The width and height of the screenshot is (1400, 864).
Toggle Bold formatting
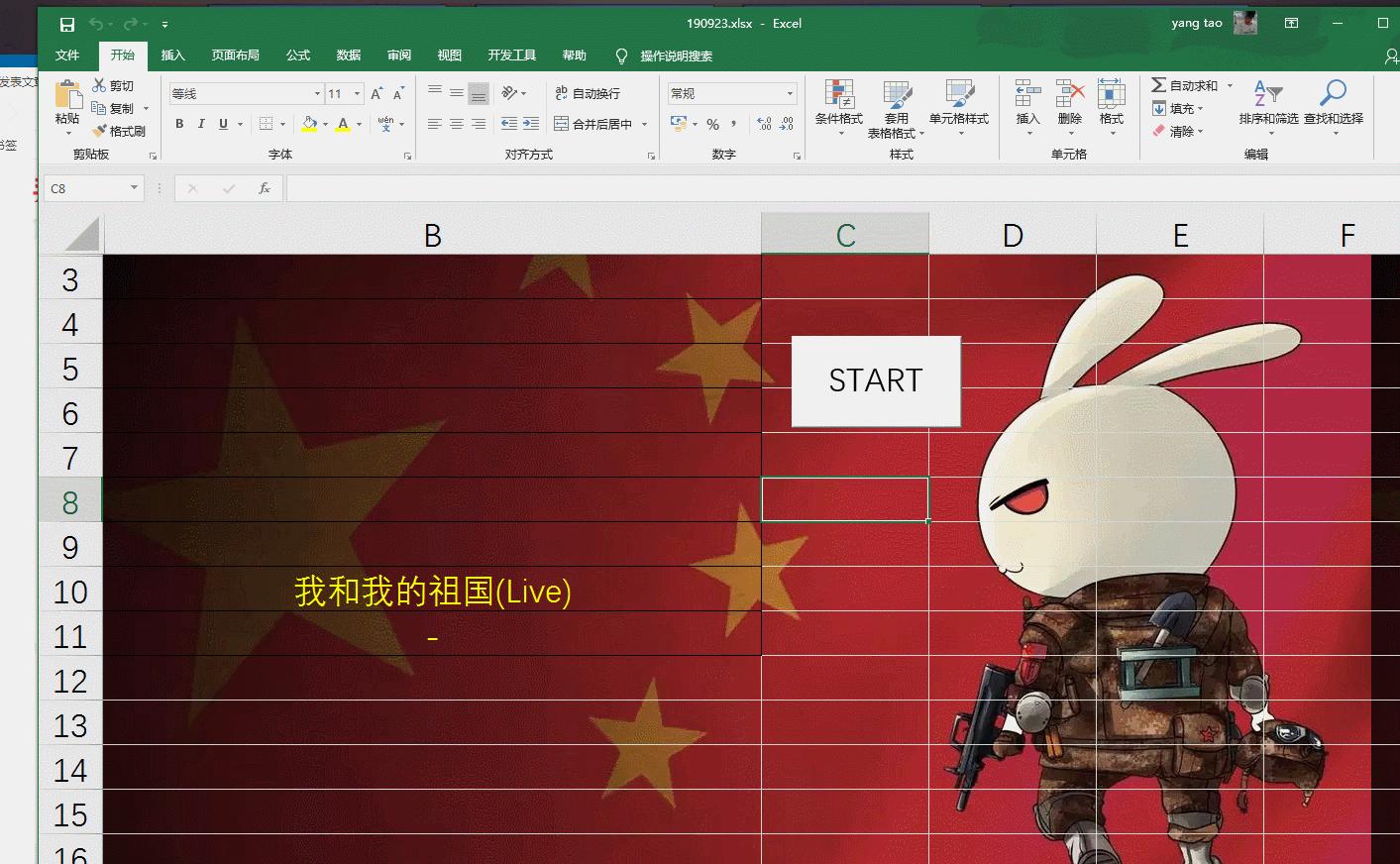[x=179, y=124]
